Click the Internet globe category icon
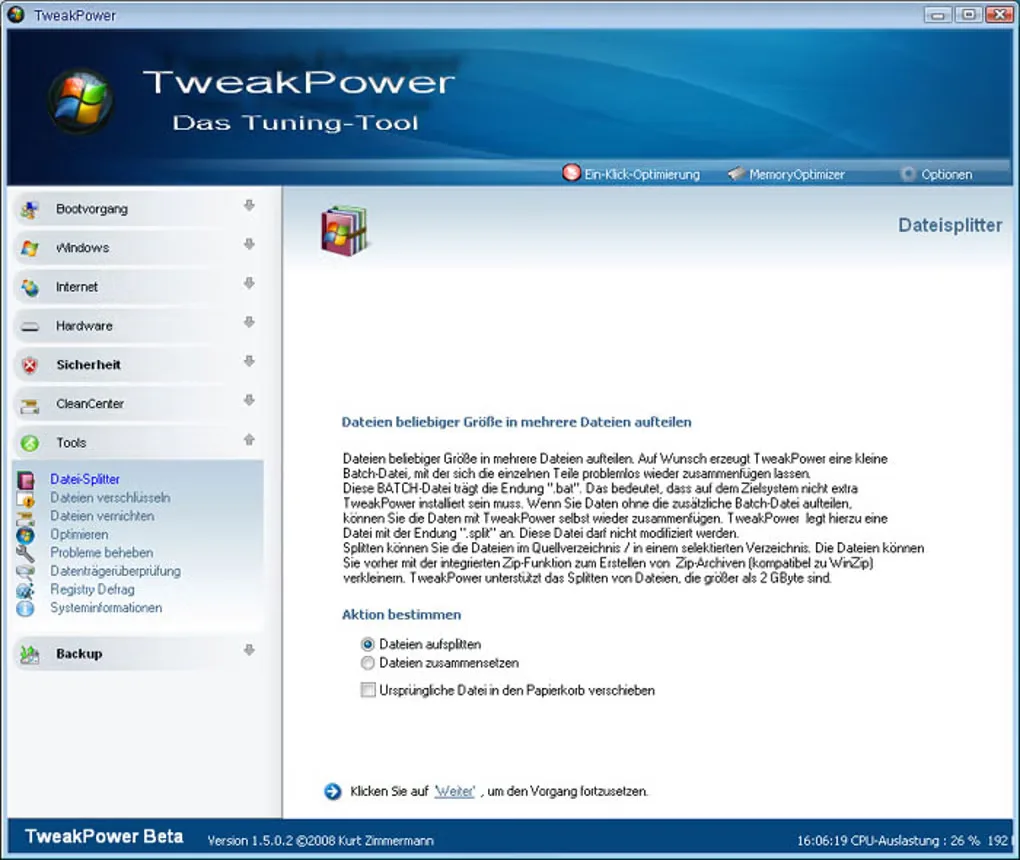 coord(29,288)
